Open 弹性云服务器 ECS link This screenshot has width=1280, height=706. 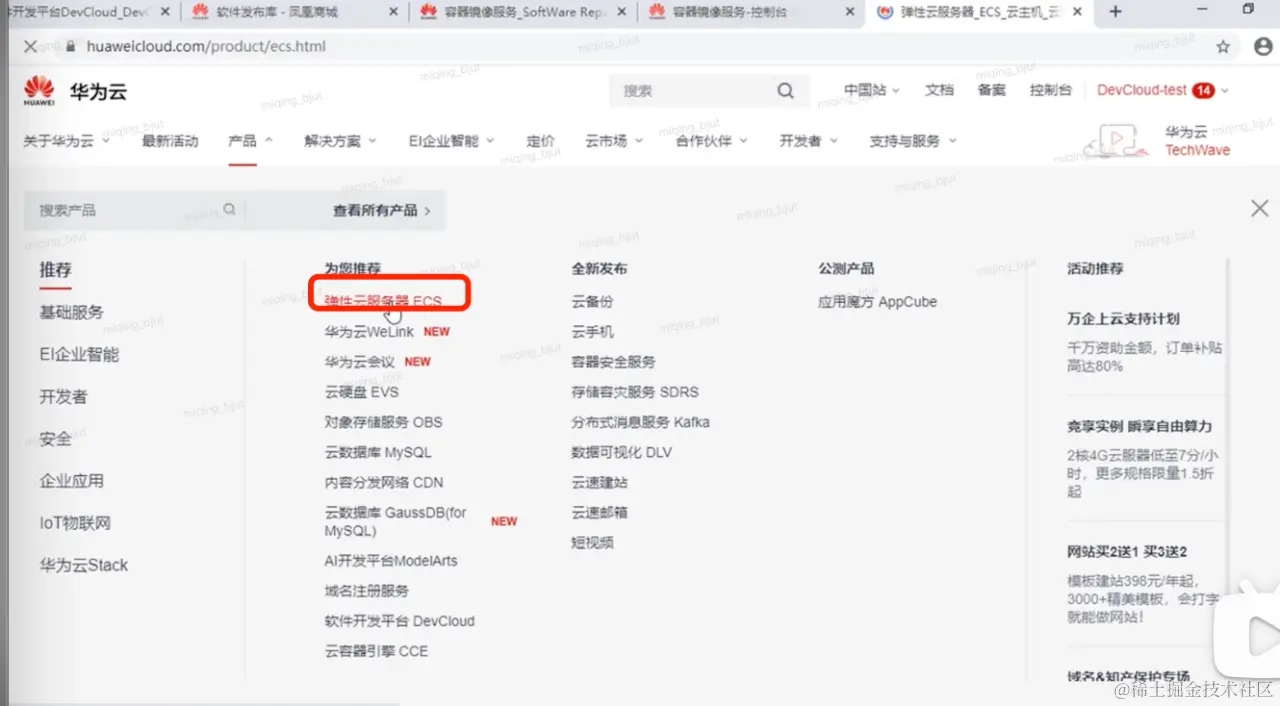tap(383, 301)
